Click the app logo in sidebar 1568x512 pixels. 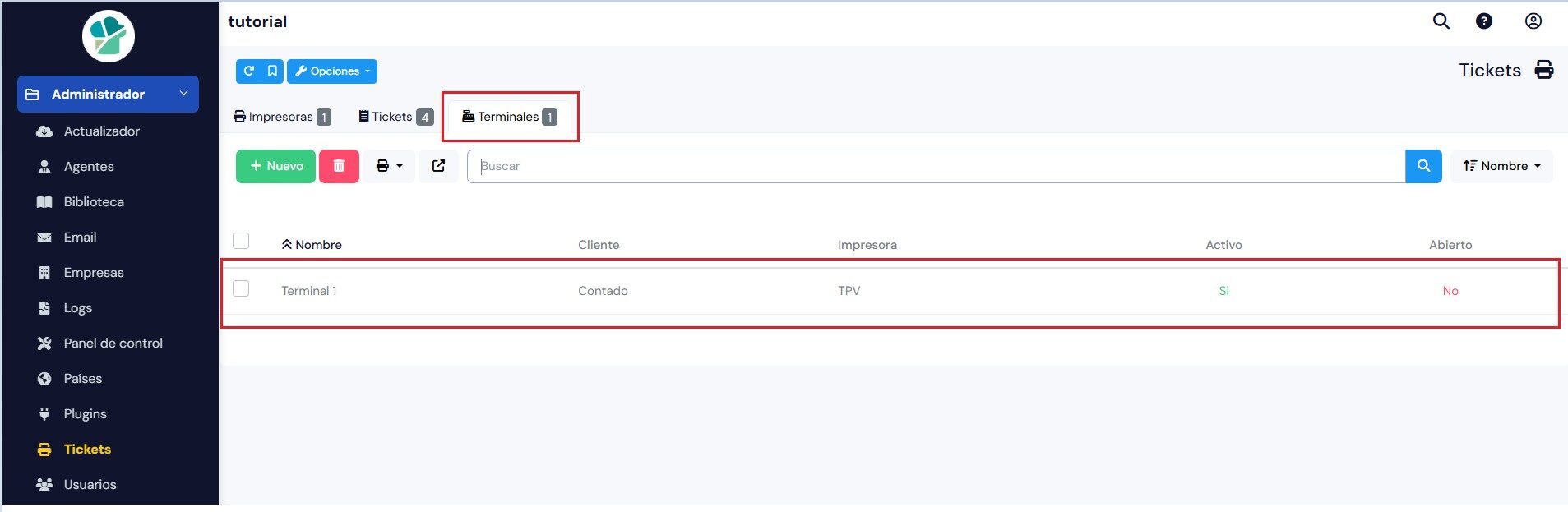(109, 36)
